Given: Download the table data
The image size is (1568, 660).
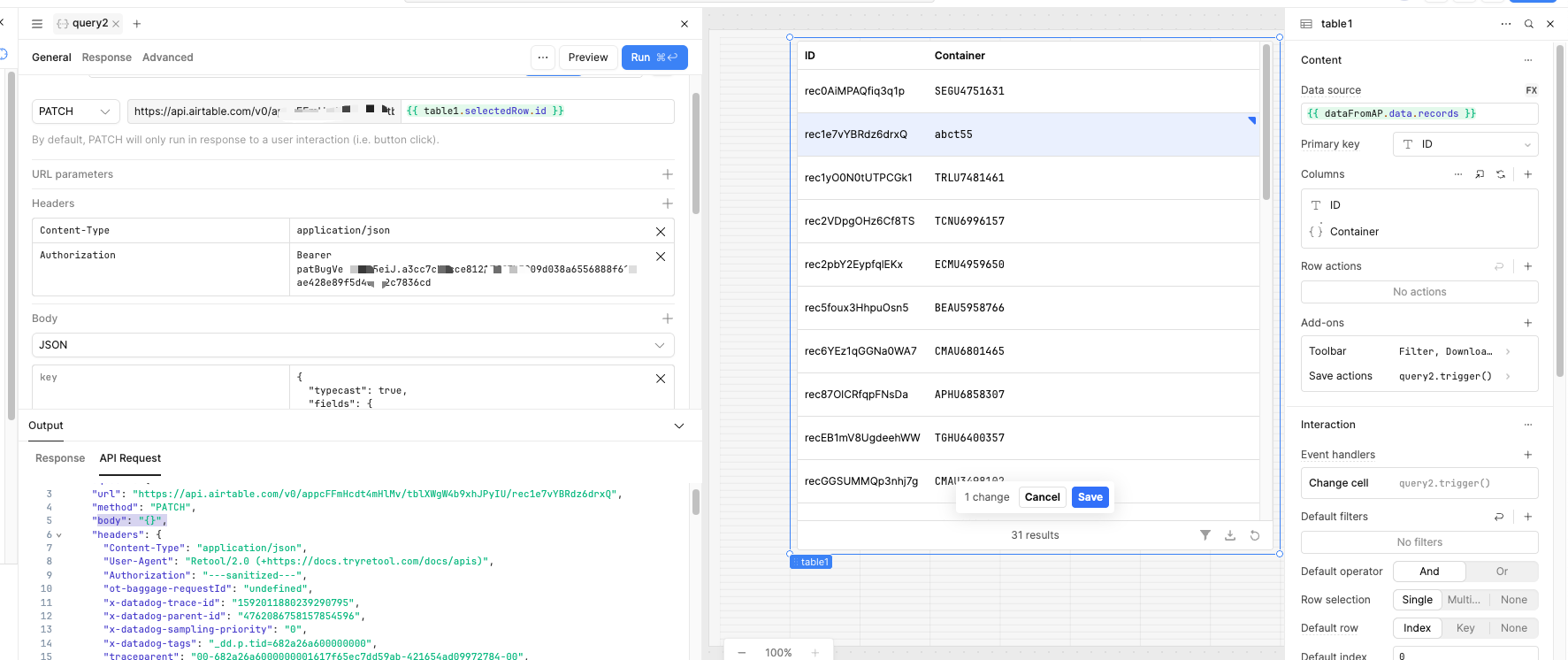Looking at the screenshot, I should (x=1230, y=535).
